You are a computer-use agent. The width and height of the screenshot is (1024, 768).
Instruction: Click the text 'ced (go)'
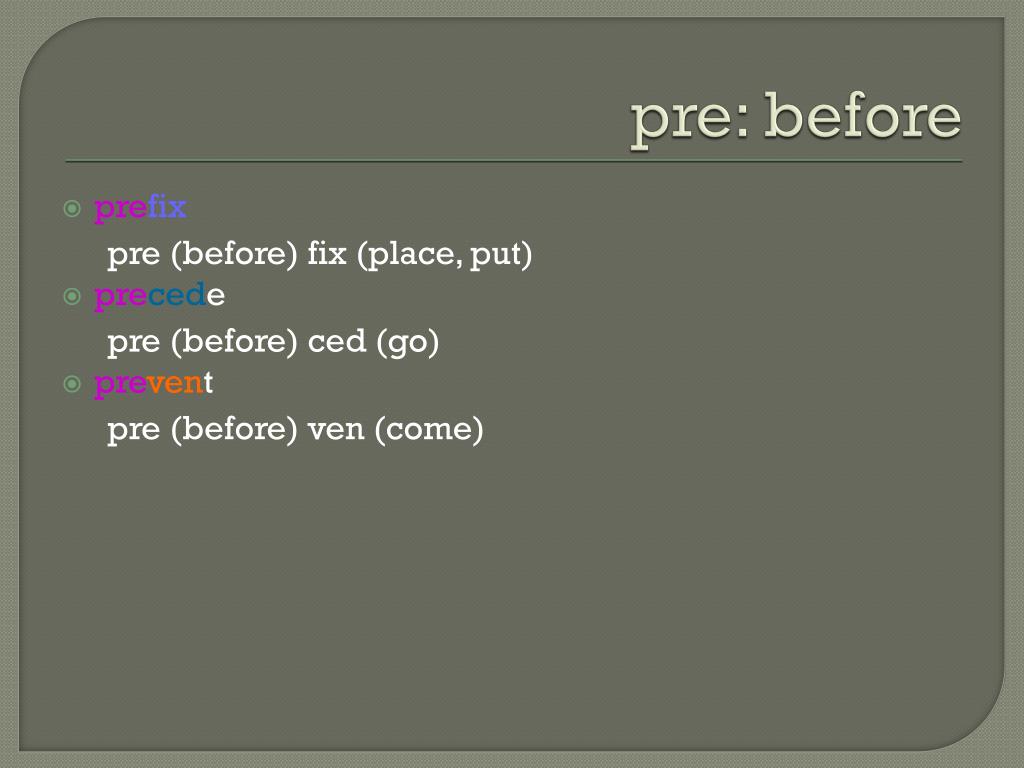point(373,342)
